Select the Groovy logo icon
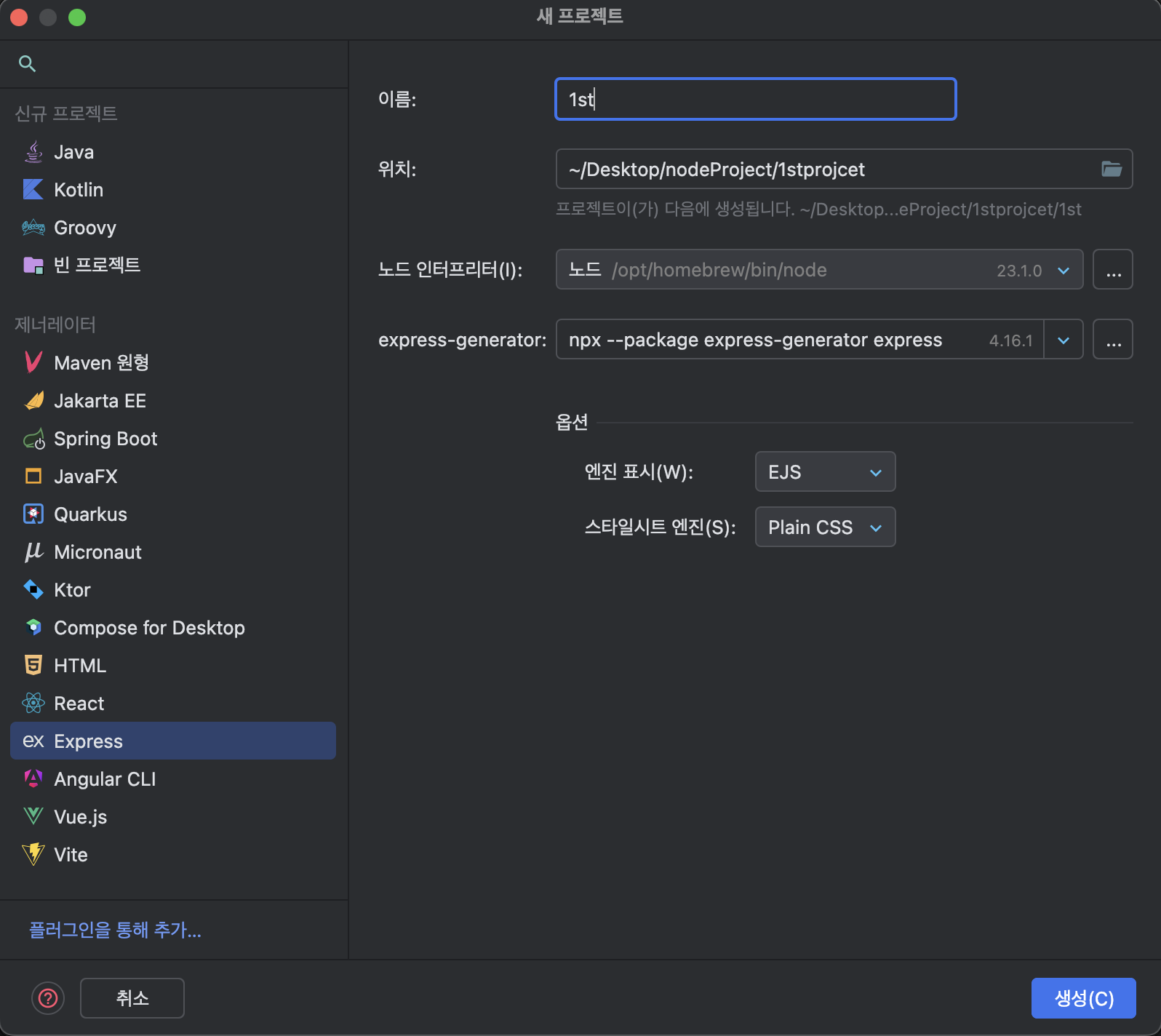The image size is (1161, 1036). tap(33, 228)
